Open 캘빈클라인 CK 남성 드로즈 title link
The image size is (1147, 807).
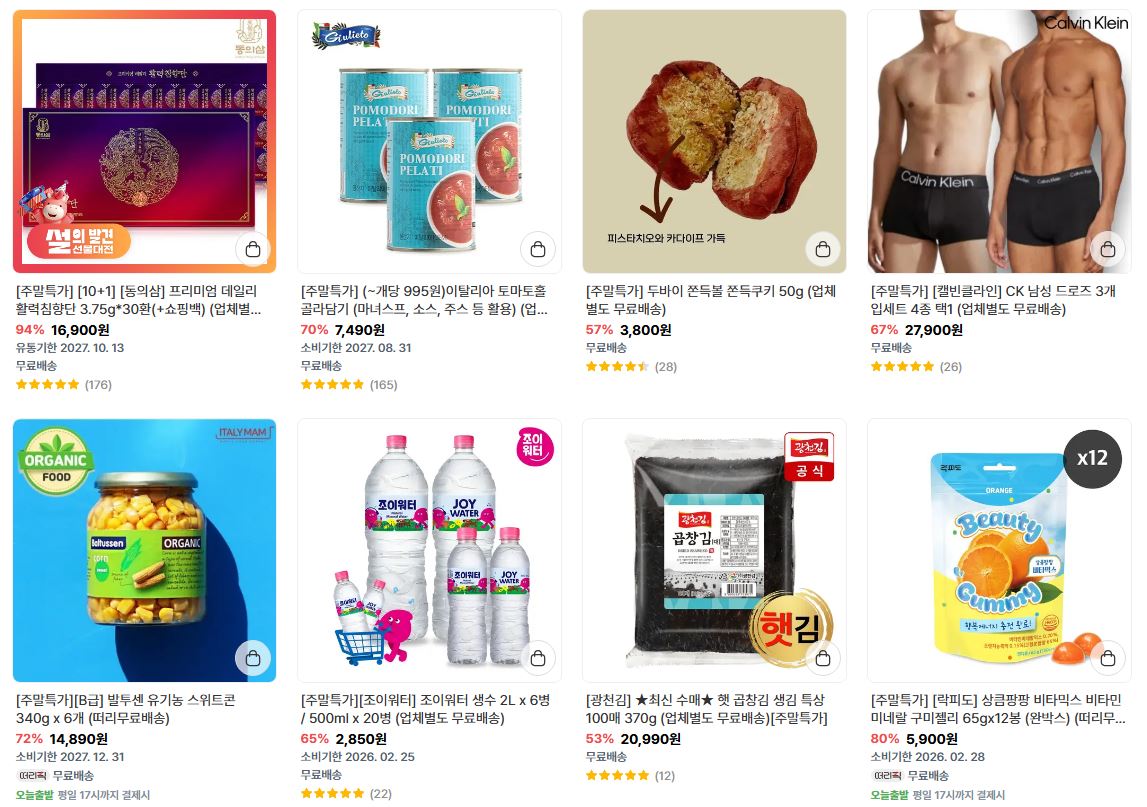[993, 300]
